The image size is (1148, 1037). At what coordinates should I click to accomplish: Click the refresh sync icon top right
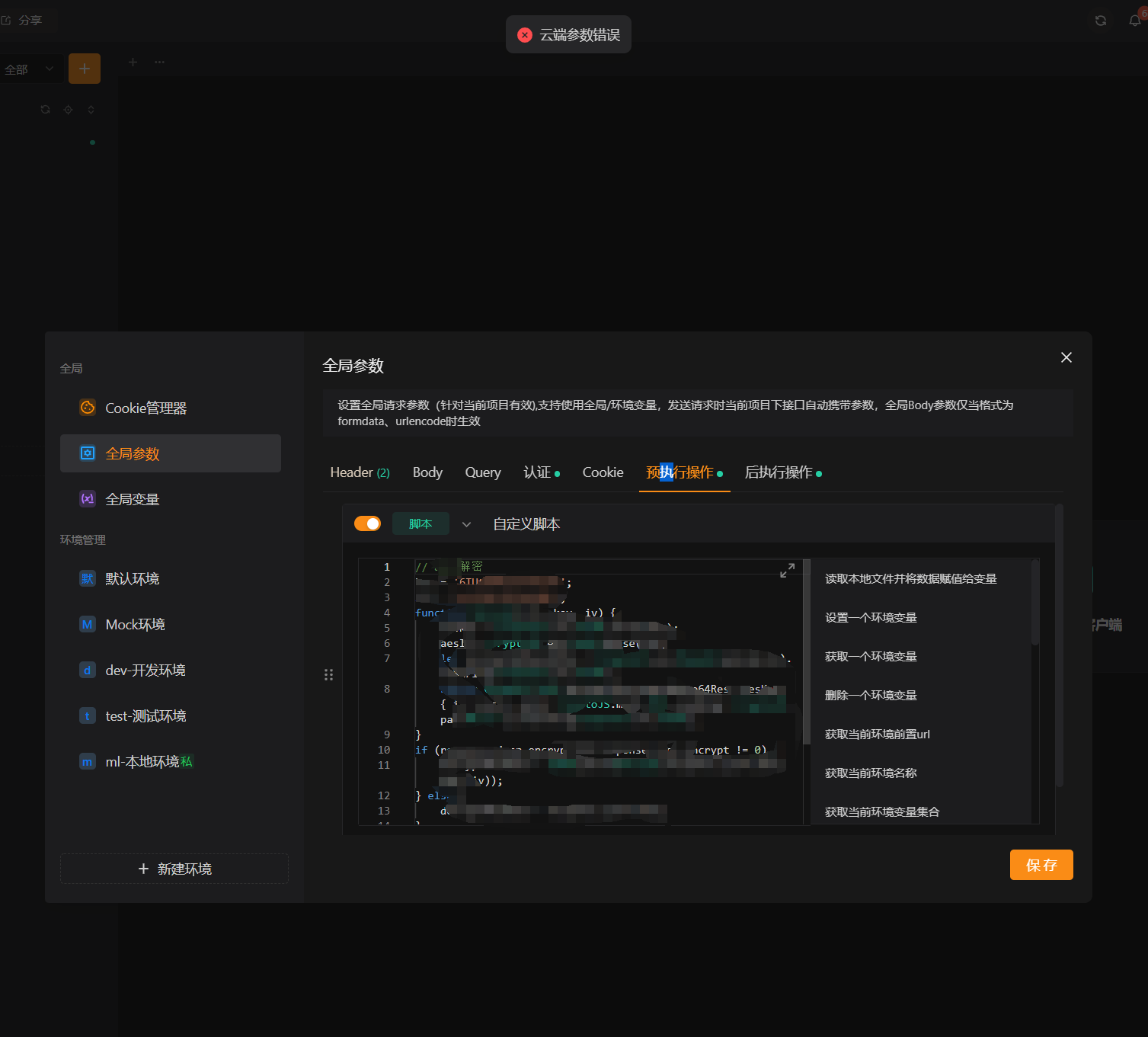[x=1100, y=21]
